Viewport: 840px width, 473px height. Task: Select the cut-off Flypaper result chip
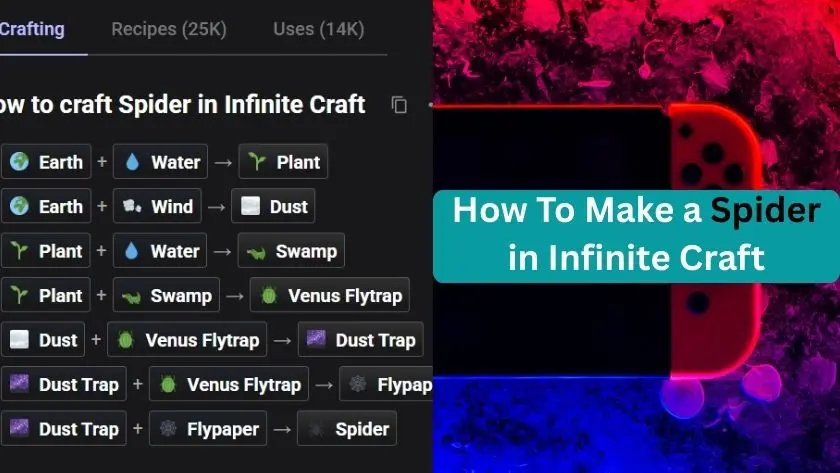coord(386,384)
